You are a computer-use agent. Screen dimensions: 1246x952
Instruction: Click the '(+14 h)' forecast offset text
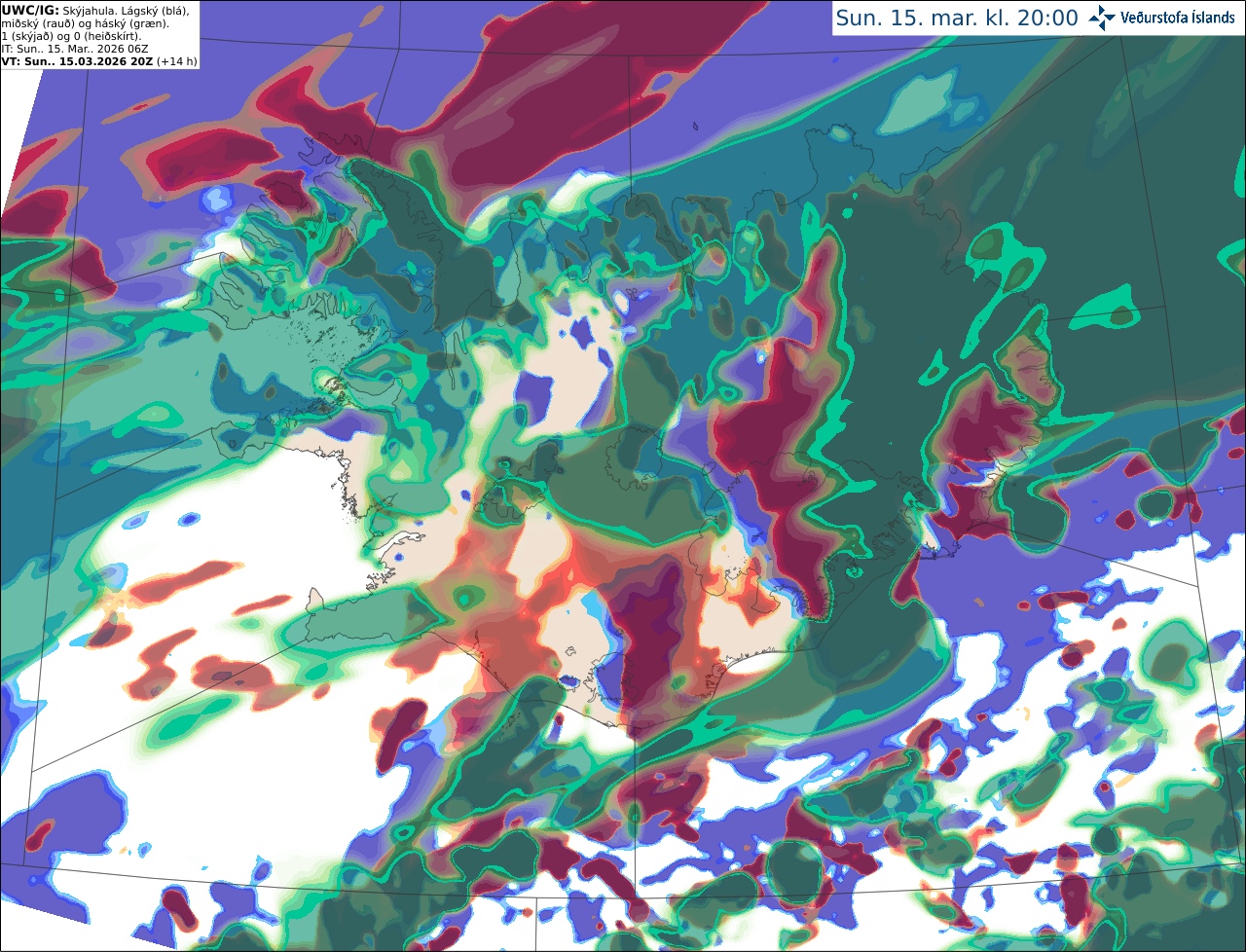pos(177,61)
